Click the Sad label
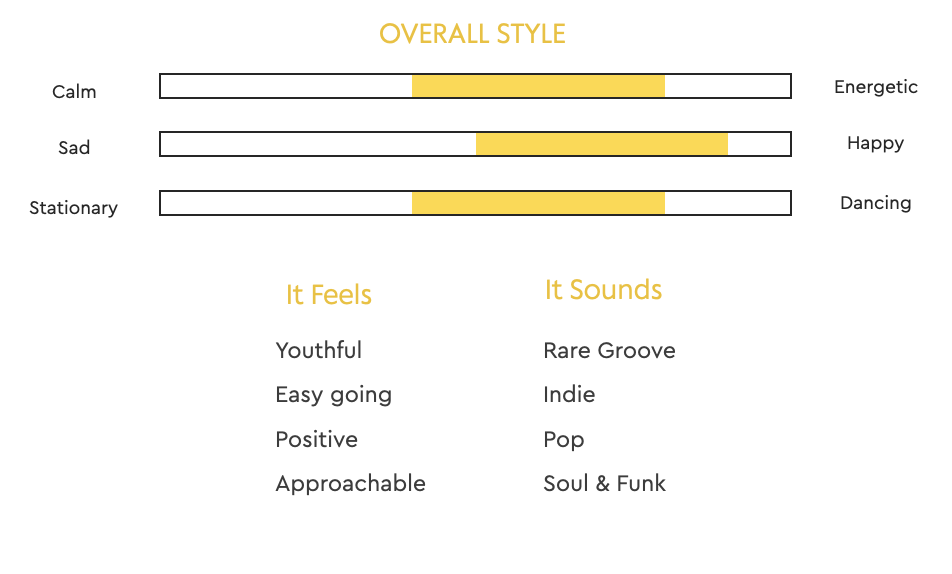Viewport: 952px width, 574px height. (74, 148)
